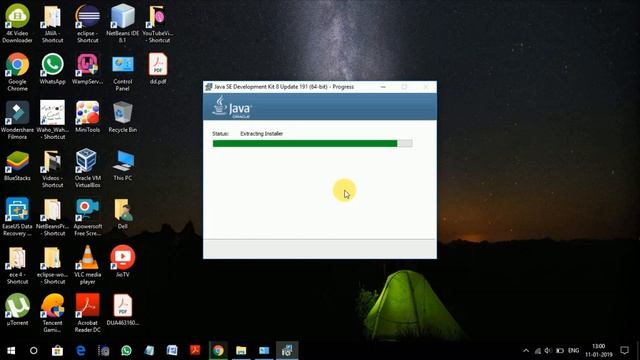Open Microsoft Word from the taskbar
The height and width of the screenshot is (360, 640).
172,350
